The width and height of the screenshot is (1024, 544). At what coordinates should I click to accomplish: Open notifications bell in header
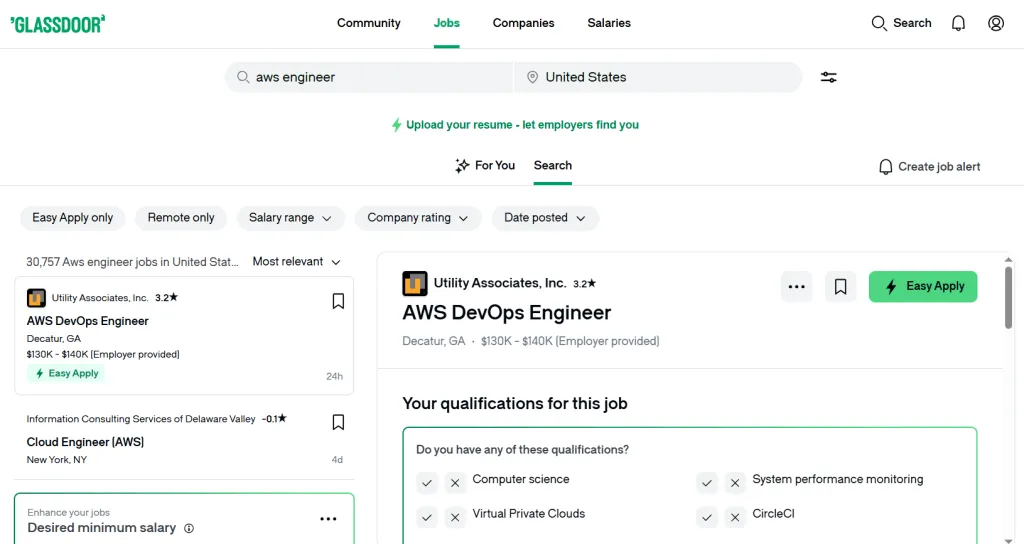[x=958, y=23]
